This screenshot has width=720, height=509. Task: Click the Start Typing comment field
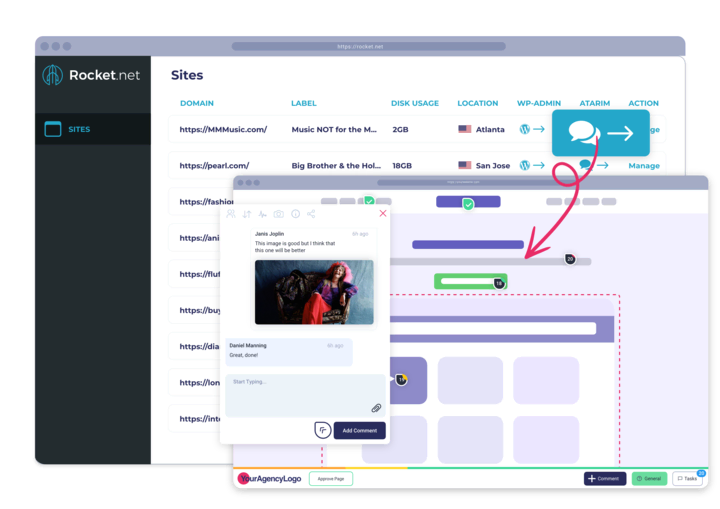[x=300, y=390]
